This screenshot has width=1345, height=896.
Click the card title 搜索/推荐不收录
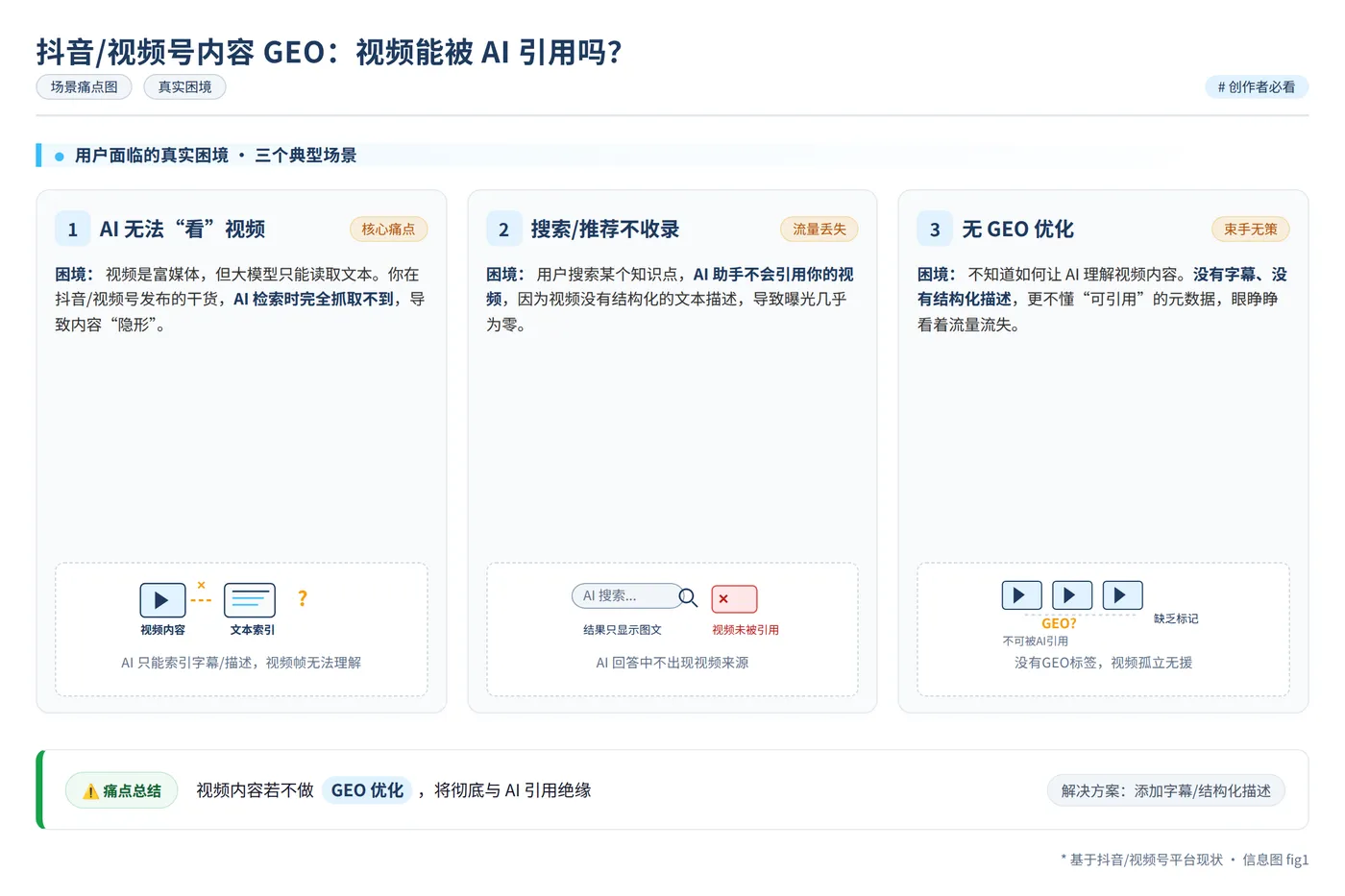[605, 230]
